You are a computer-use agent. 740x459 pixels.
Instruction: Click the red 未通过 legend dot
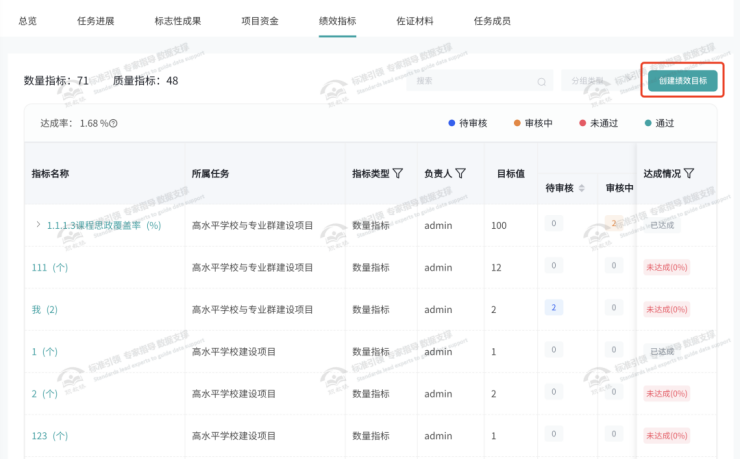(x=582, y=123)
